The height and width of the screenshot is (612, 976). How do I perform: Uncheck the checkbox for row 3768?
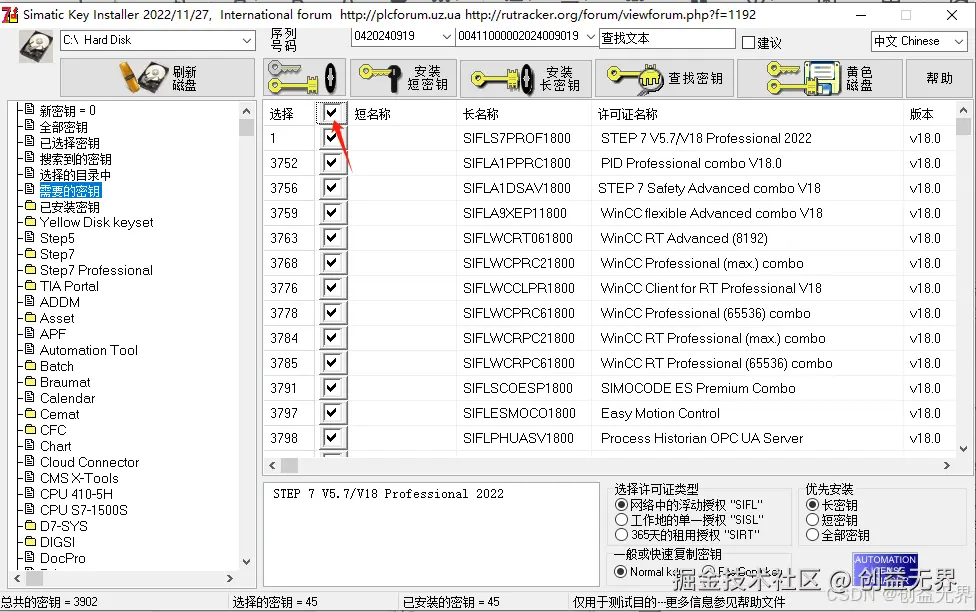click(331, 263)
